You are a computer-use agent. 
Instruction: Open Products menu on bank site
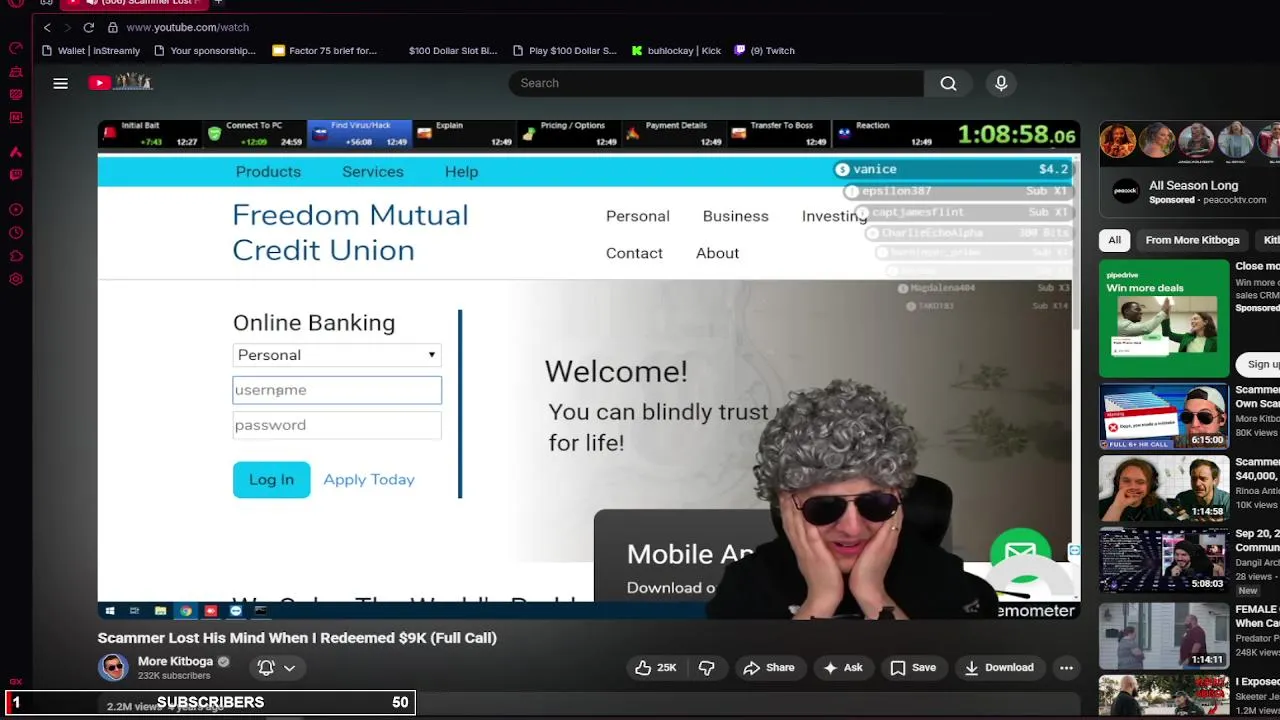click(268, 172)
